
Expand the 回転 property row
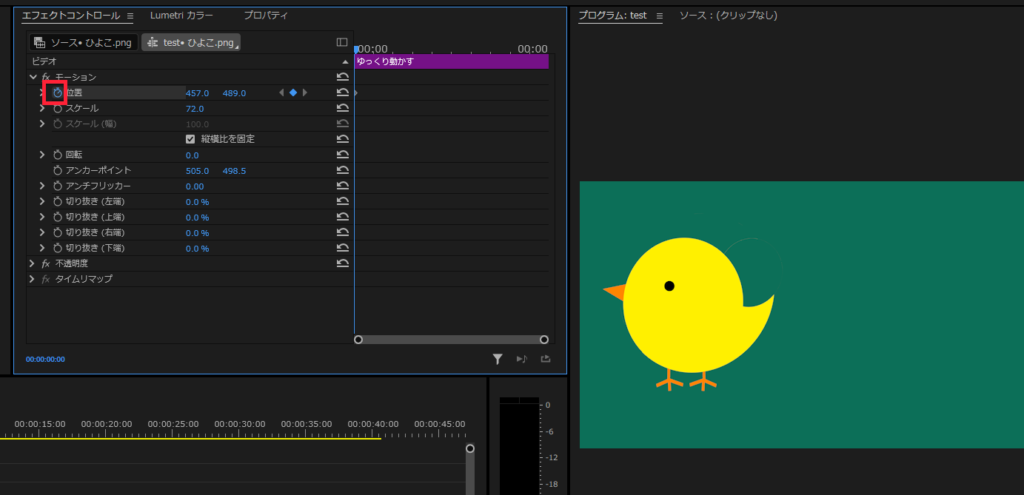42,155
